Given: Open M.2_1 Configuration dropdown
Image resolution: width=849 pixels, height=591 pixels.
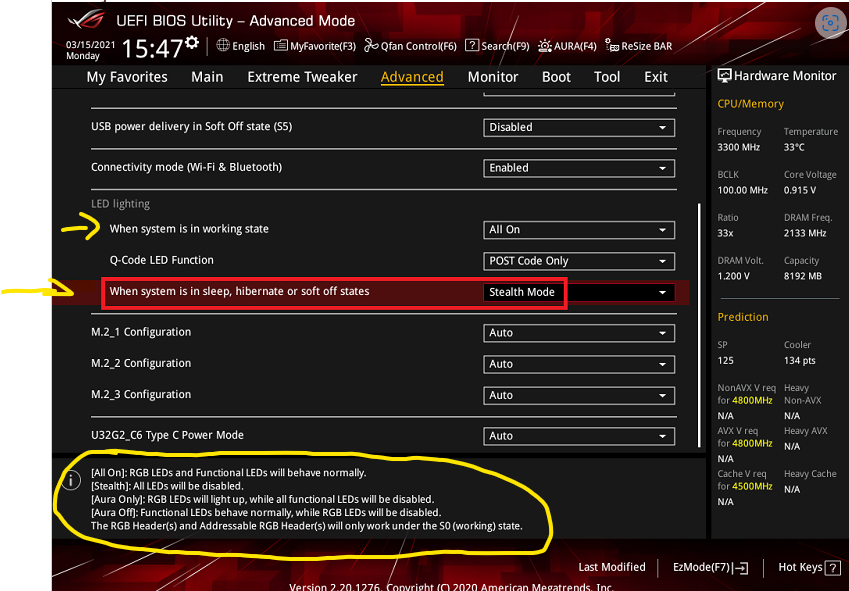Looking at the screenshot, I should (579, 333).
